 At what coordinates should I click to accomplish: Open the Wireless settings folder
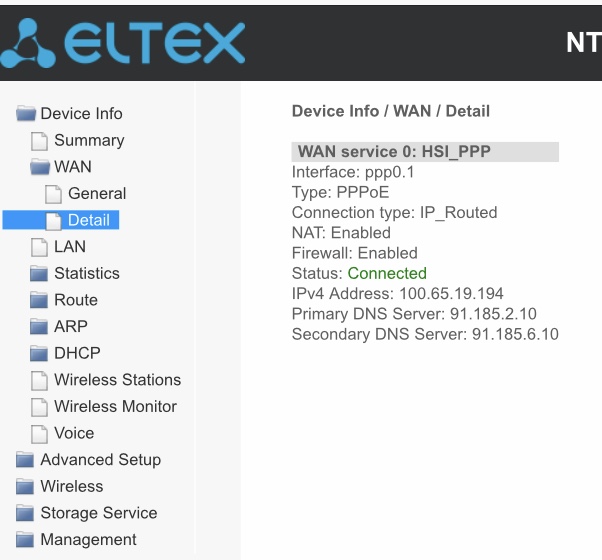(x=72, y=486)
